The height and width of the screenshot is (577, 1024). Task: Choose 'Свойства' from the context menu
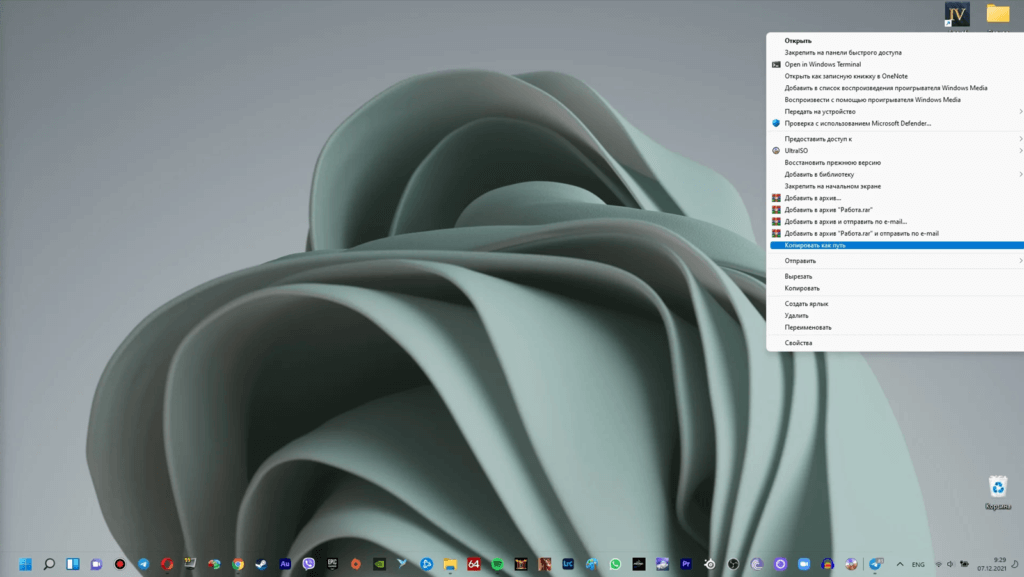coord(799,343)
